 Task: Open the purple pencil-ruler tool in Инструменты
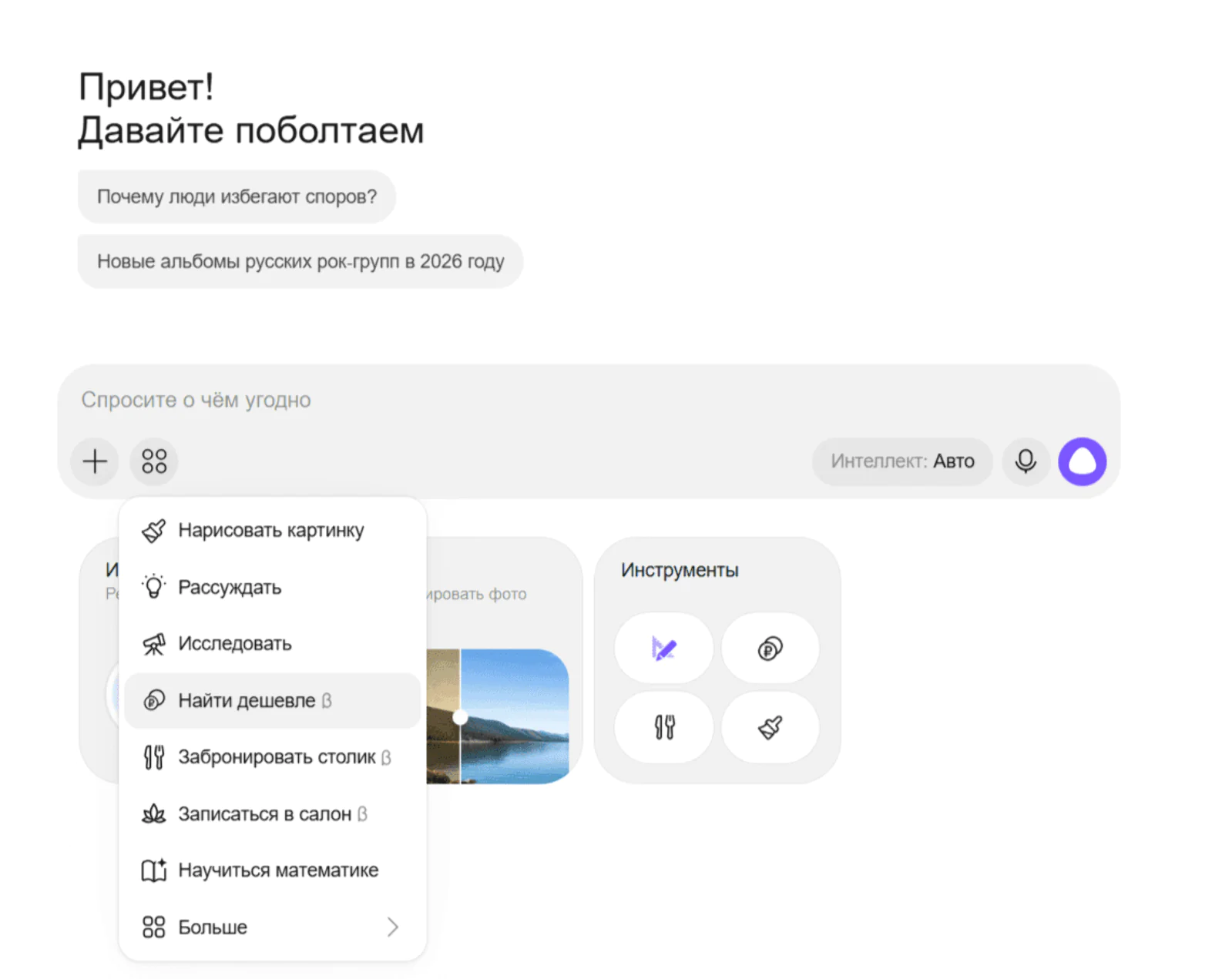pyautogui.click(x=663, y=648)
